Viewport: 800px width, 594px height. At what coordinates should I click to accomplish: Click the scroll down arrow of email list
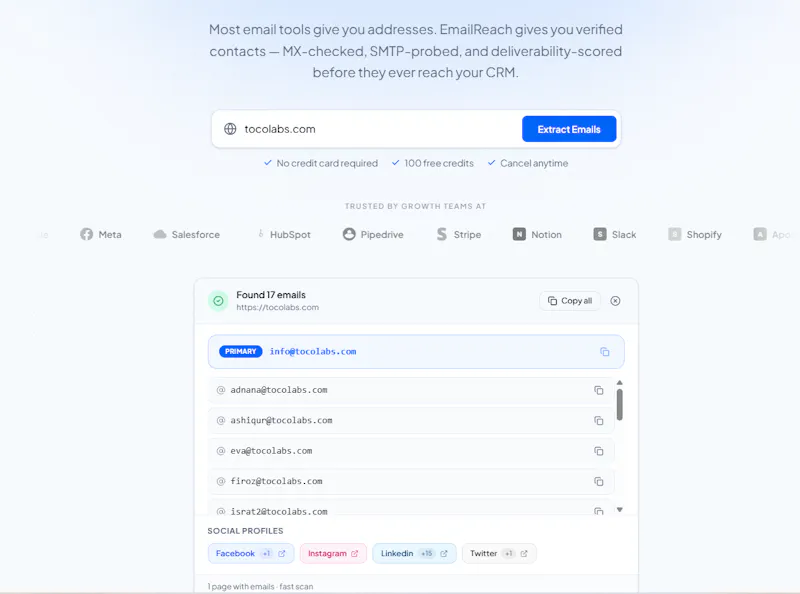[619, 509]
